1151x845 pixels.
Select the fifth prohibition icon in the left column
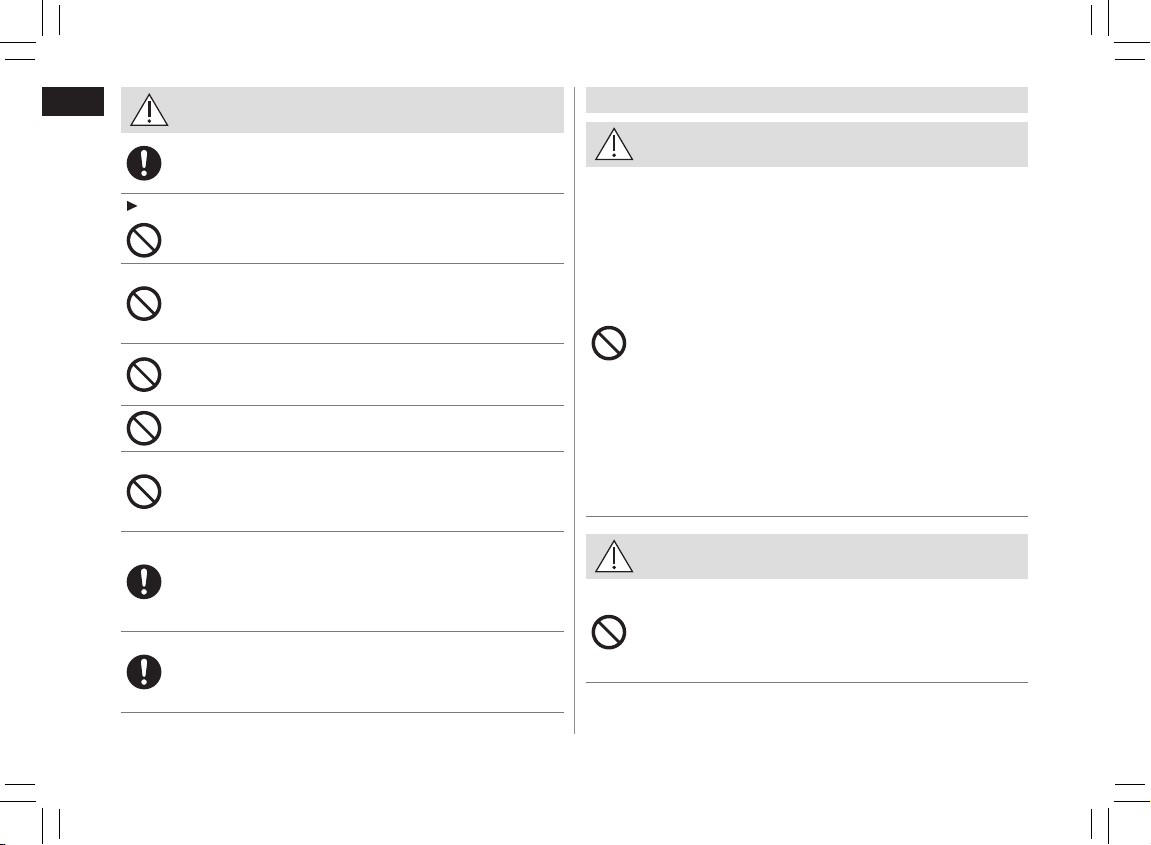pyautogui.click(x=144, y=491)
